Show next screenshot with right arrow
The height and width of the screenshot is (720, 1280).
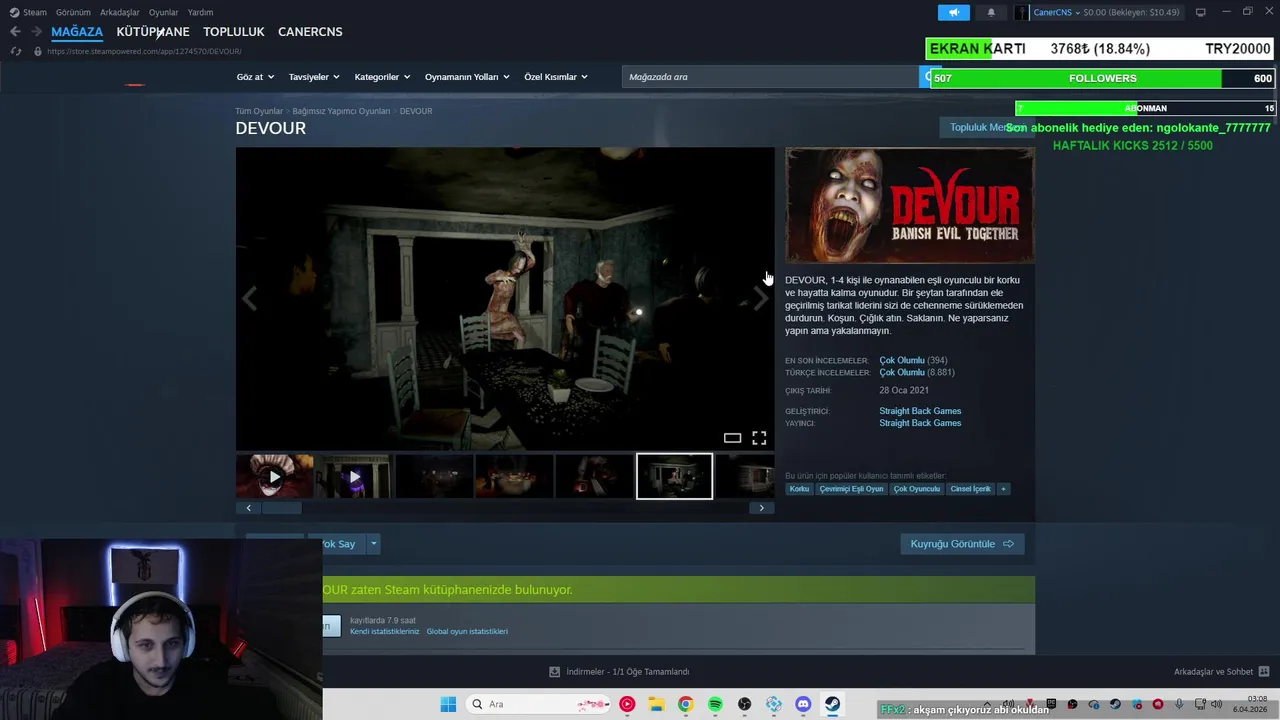coord(761,297)
